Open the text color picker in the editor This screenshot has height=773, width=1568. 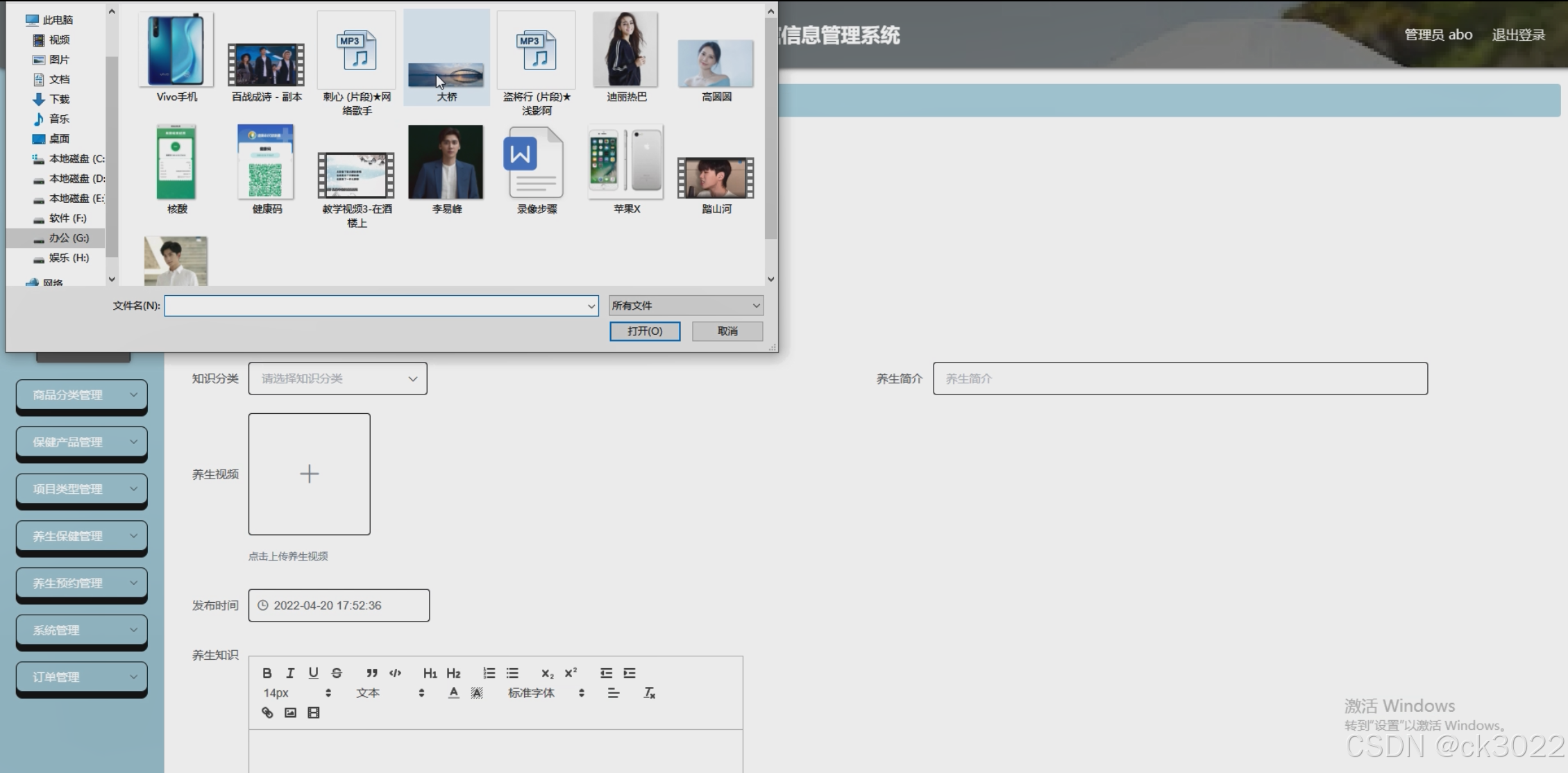(453, 693)
